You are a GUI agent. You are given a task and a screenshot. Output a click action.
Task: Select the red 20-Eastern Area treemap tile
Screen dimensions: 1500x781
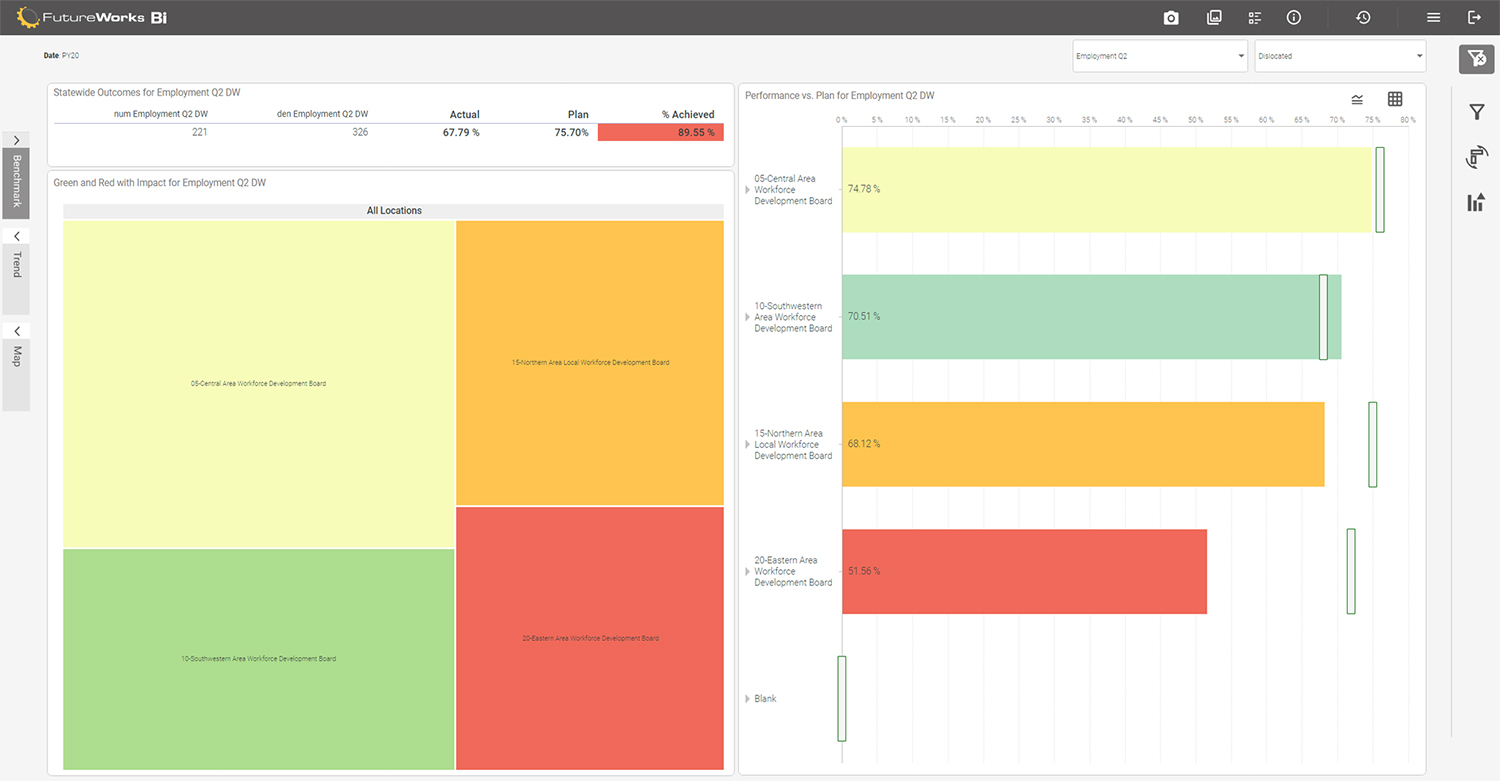(x=590, y=640)
